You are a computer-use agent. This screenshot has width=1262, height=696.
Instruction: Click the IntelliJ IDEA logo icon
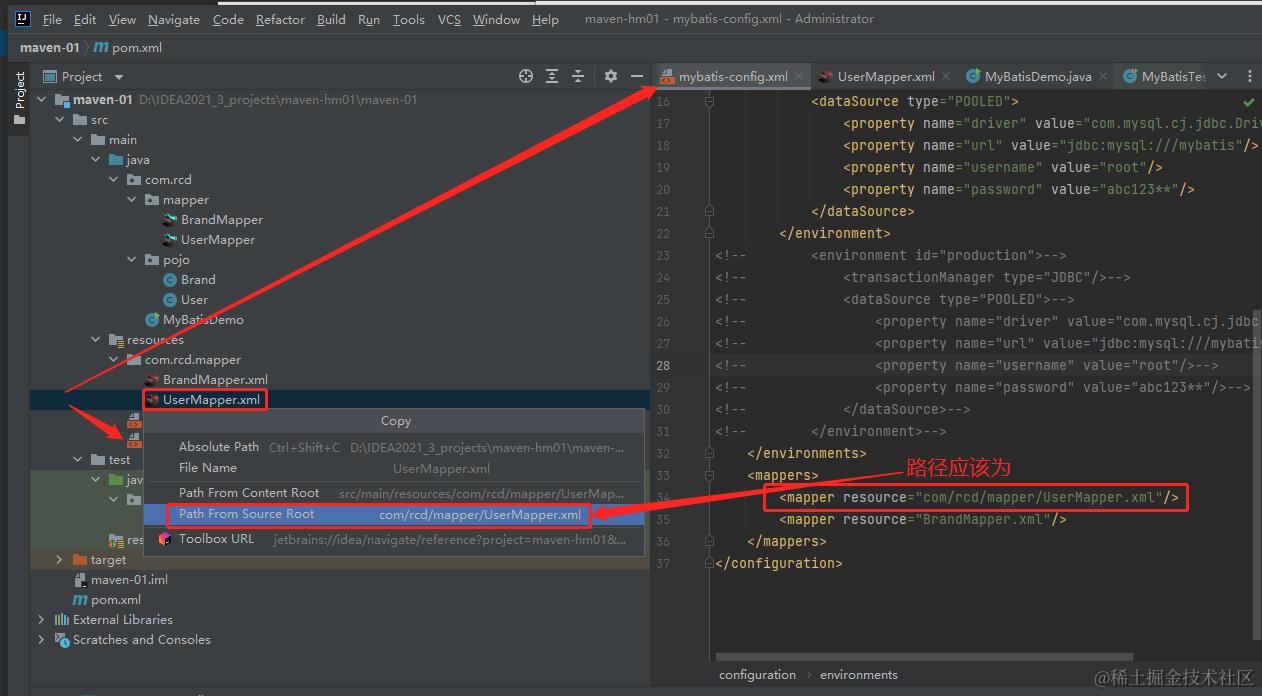pyautogui.click(x=22, y=19)
